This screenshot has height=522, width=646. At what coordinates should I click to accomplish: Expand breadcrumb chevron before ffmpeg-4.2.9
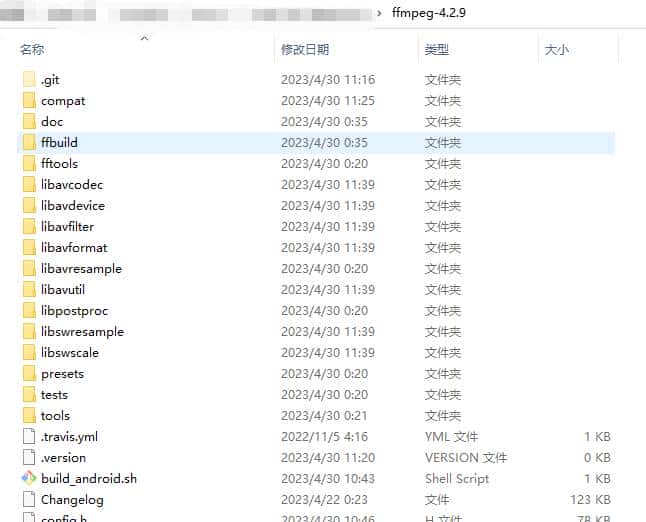379,13
